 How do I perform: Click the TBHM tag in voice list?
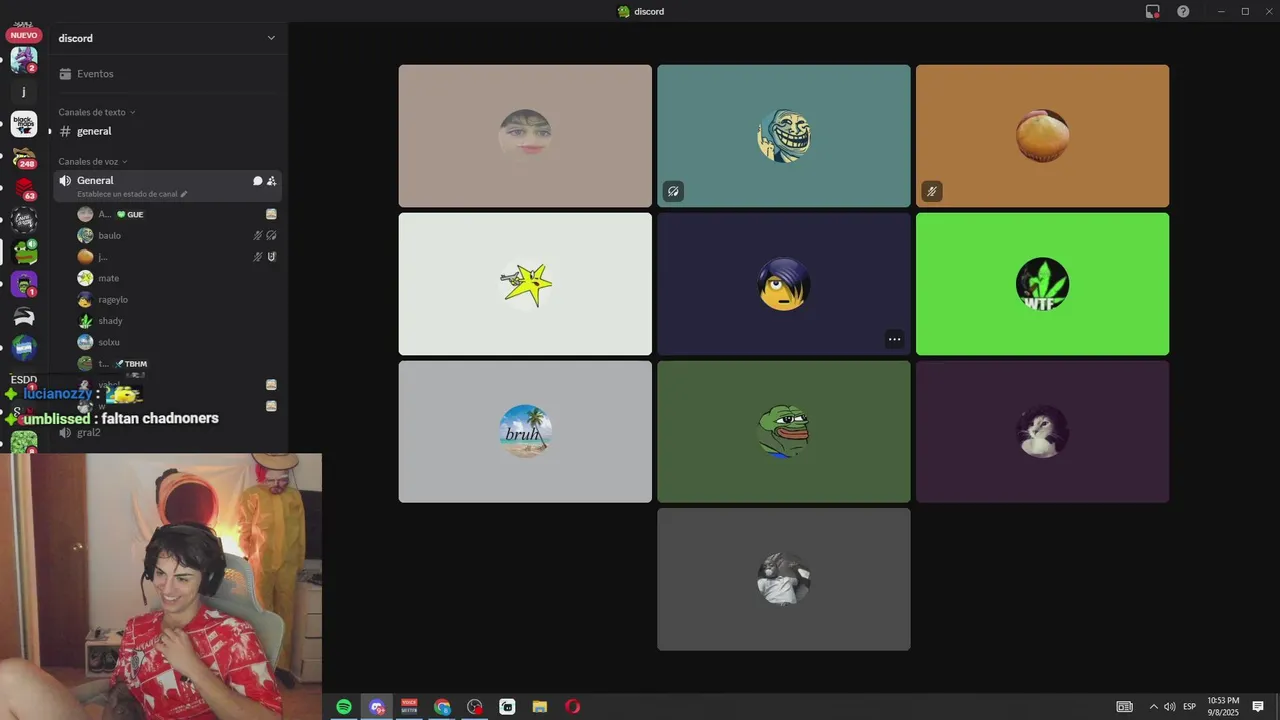coord(131,364)
